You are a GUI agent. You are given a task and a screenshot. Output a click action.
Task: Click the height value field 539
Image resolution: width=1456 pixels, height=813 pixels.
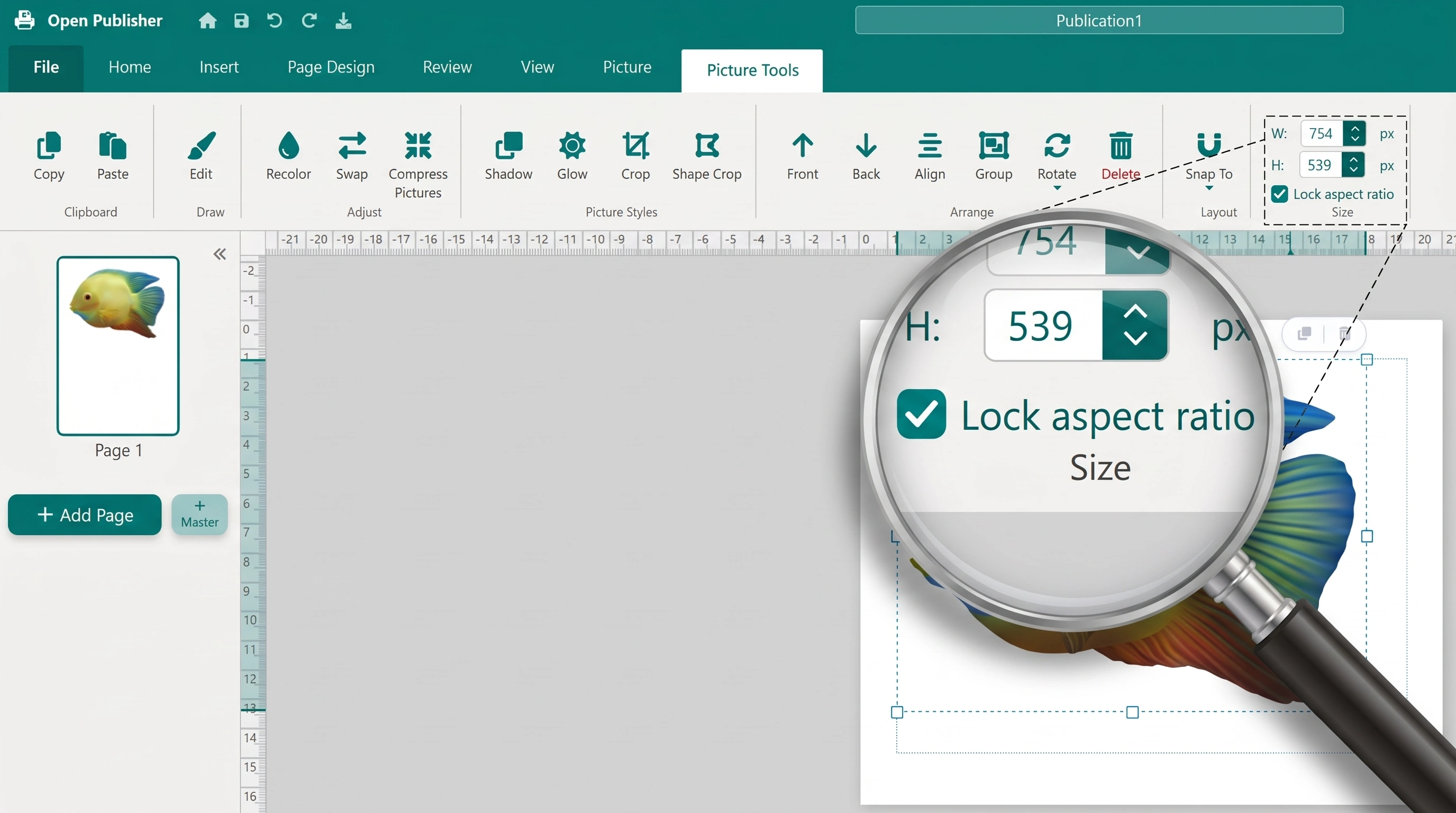(x=1321, y=165)
